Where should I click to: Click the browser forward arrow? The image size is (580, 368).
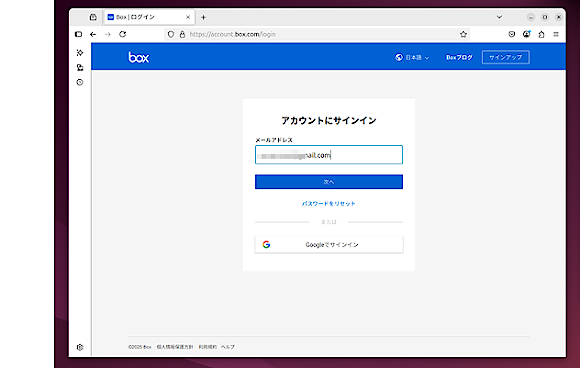(x=108, y=34)
